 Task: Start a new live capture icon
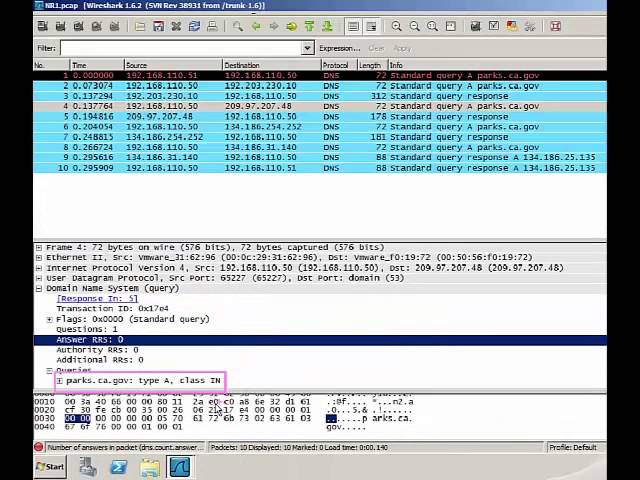(x=78, y=27)
